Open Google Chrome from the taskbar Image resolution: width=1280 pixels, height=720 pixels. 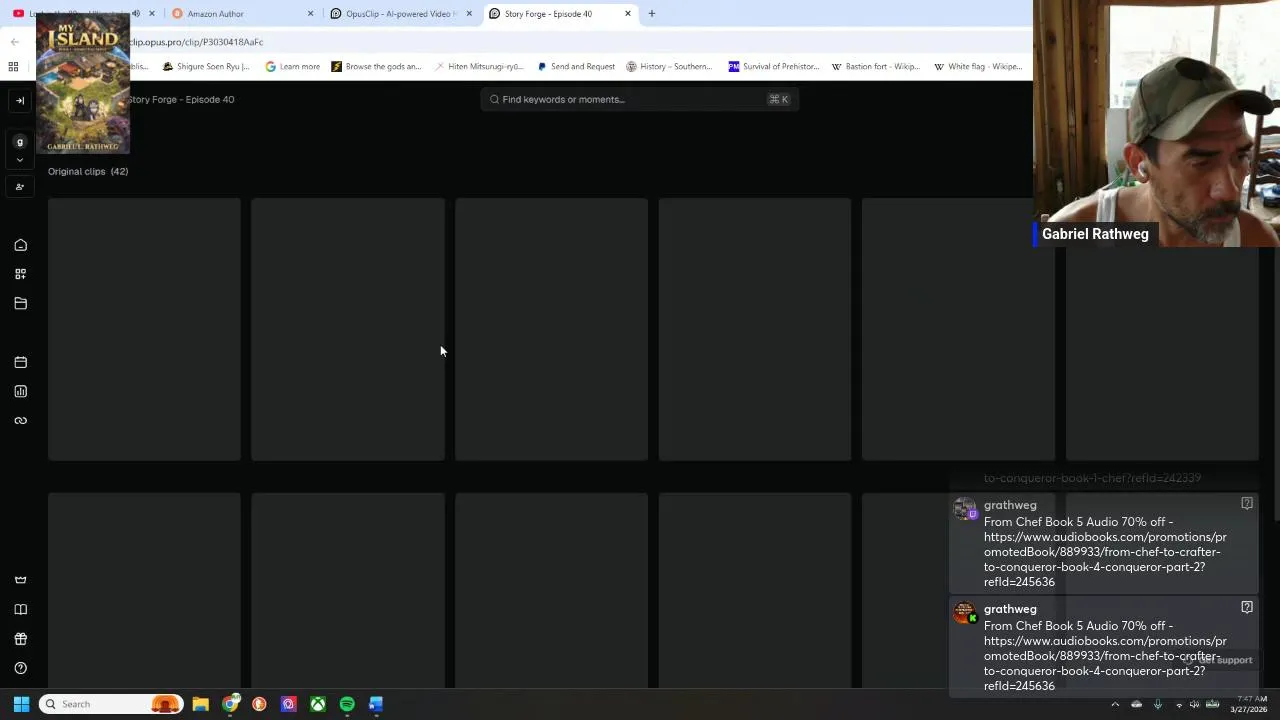pyautogui.click(x=231, y=704)
